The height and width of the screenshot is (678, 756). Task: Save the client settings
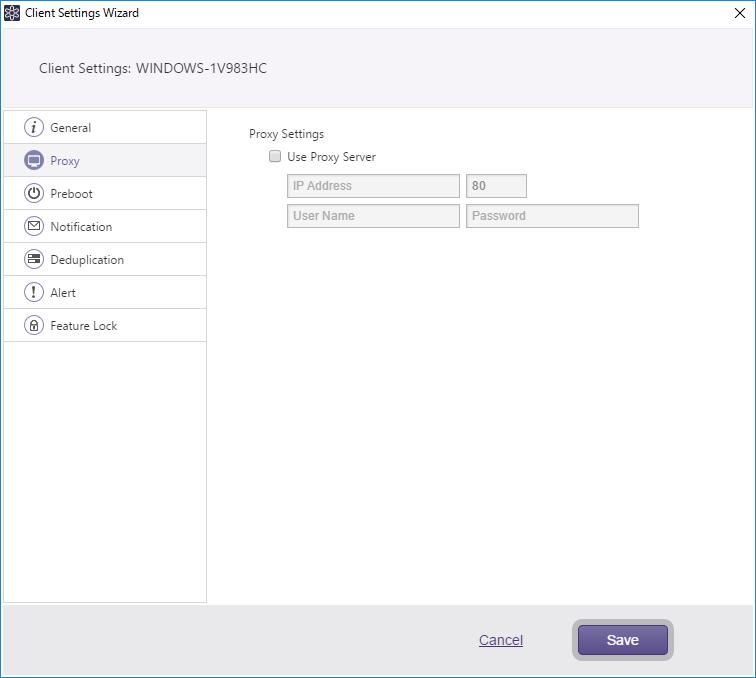[622, 640]
